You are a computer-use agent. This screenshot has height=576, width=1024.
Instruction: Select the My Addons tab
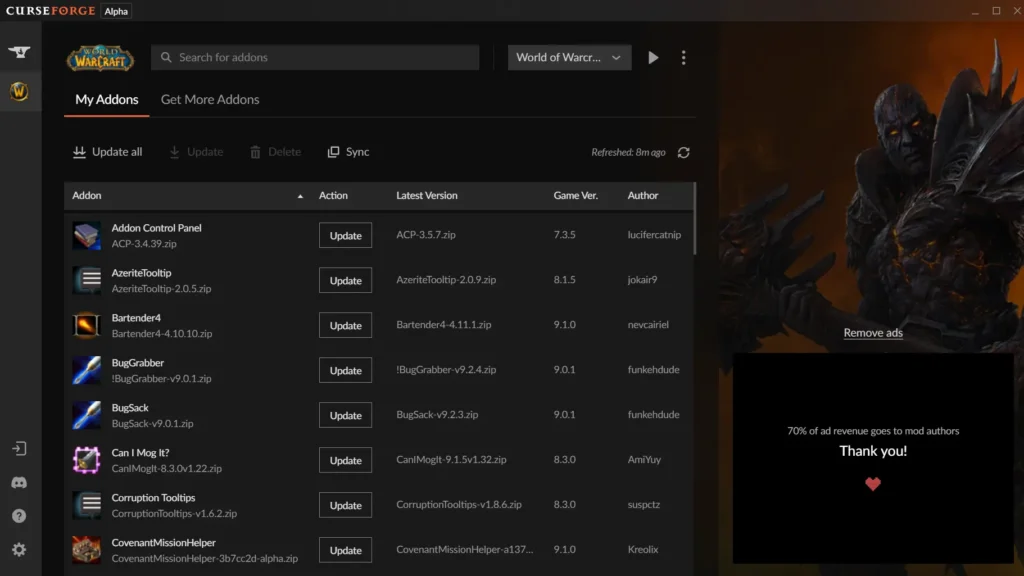(x=107, y=100)
